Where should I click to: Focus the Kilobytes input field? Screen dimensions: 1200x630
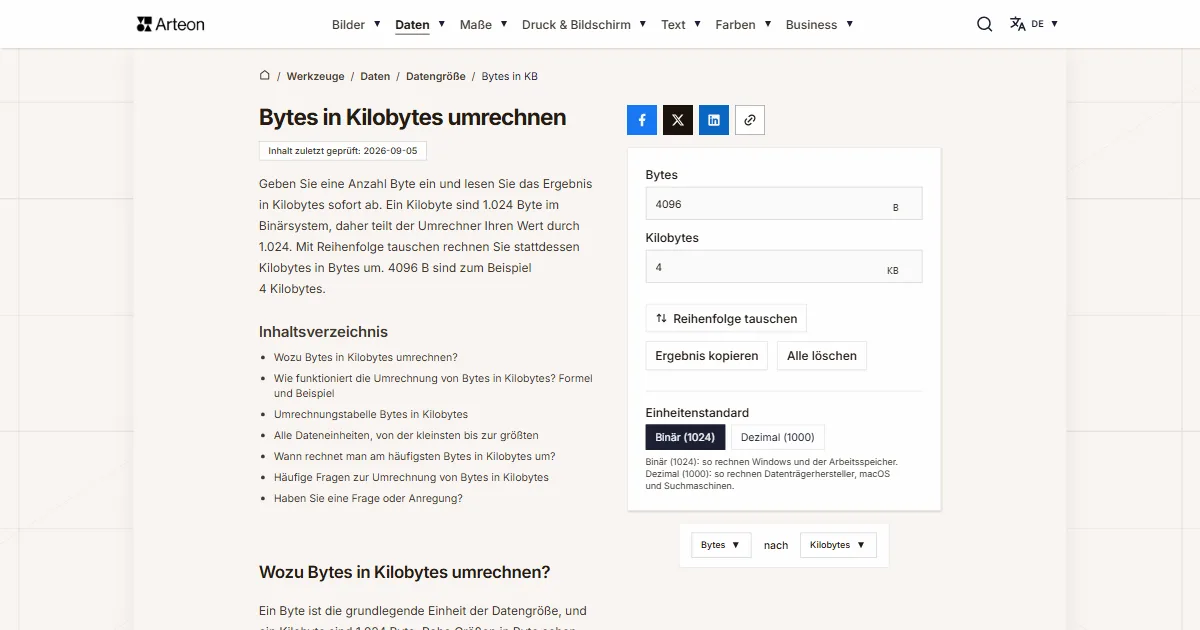point(784,267)
